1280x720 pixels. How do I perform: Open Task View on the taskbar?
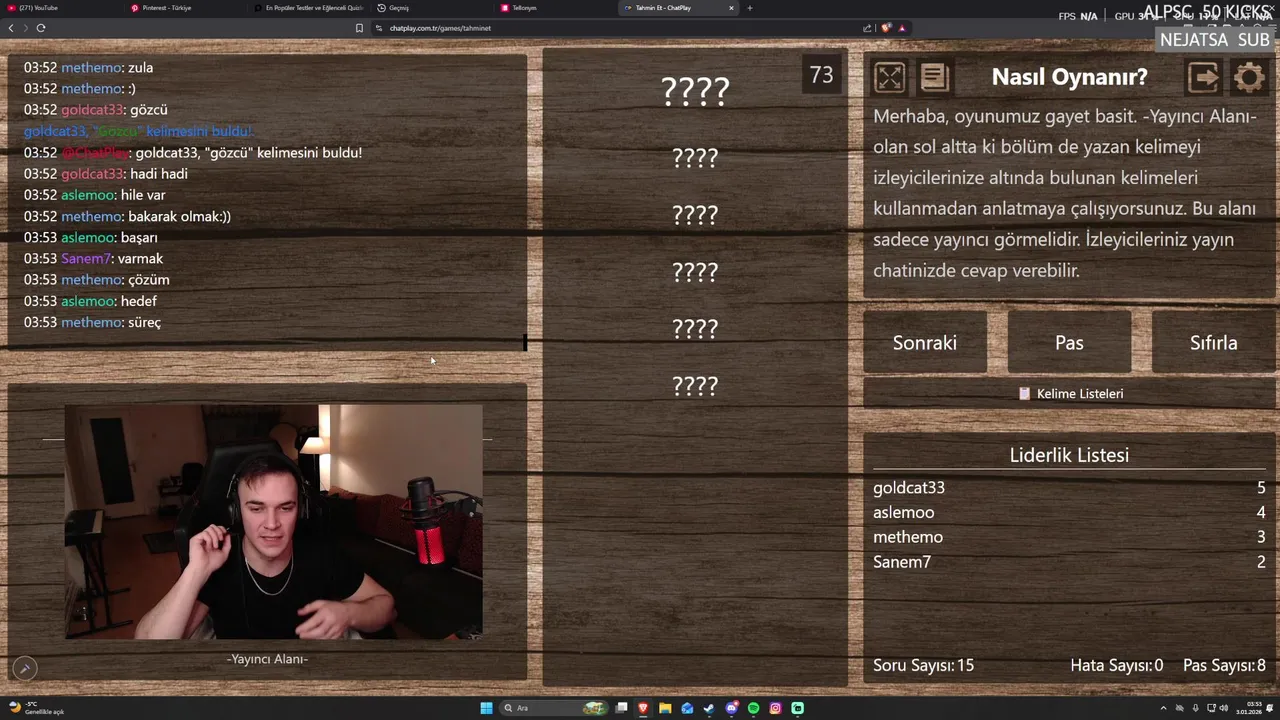point(621,708)
